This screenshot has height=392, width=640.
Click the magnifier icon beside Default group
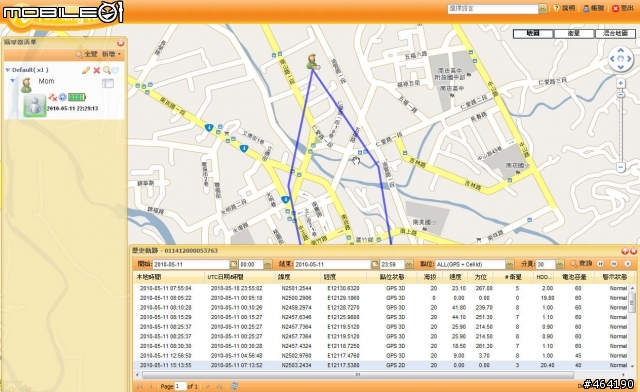point(107,70)
